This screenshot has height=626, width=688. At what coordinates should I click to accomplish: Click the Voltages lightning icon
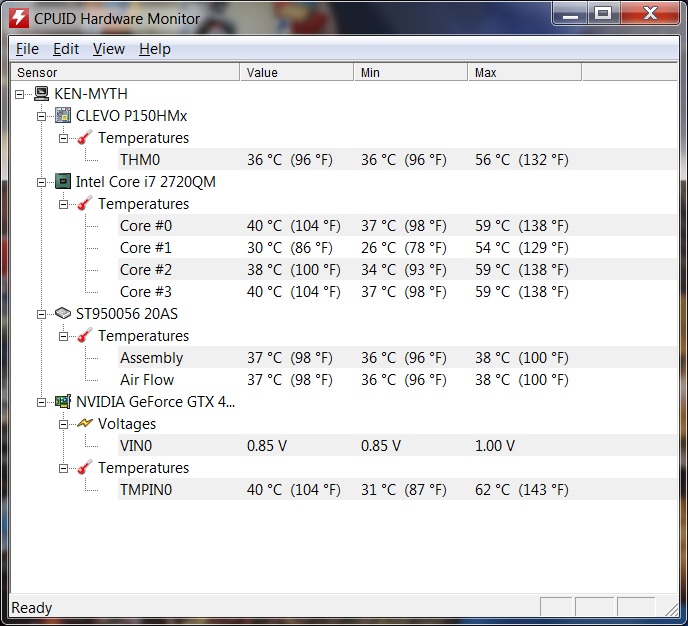pyautogui.click(x=85, y=423)
